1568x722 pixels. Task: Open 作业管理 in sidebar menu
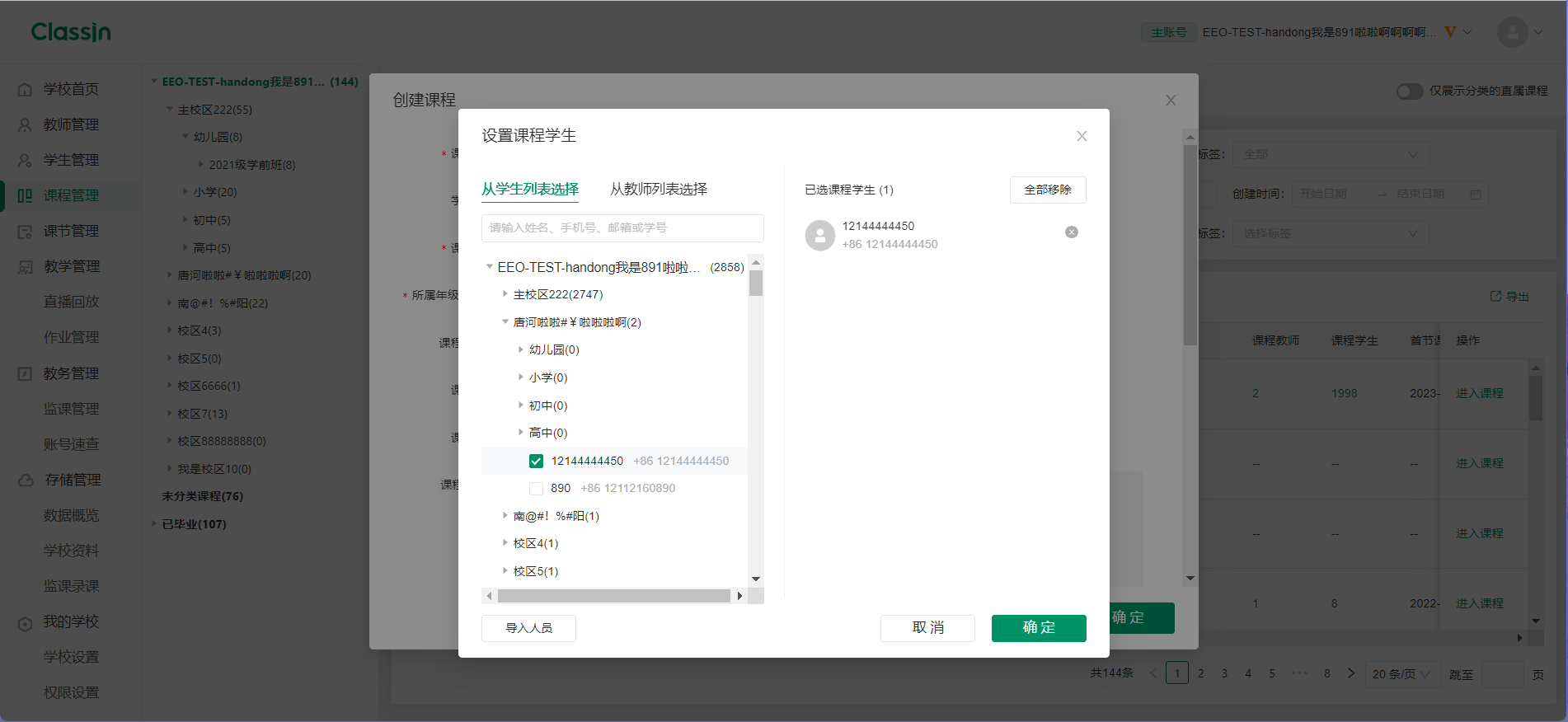coord(71,337)
